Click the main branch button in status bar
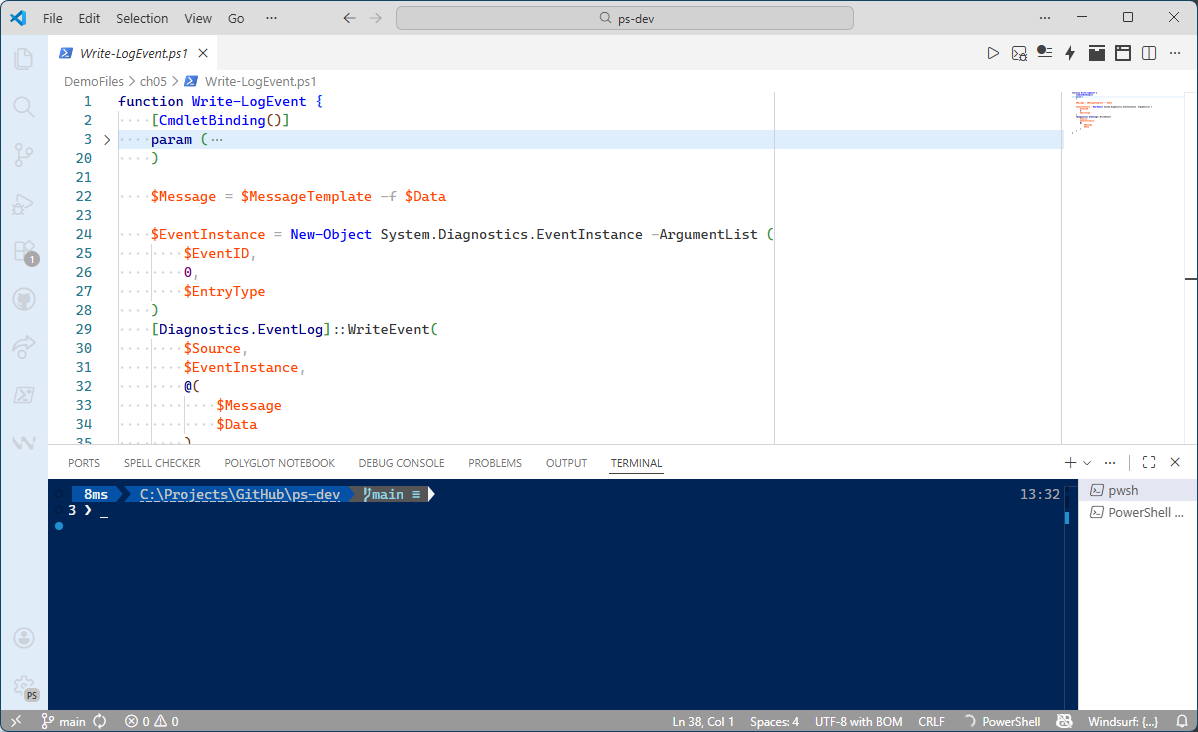Viewport: 1198px width, 732px height. click(x=63, y=721)
